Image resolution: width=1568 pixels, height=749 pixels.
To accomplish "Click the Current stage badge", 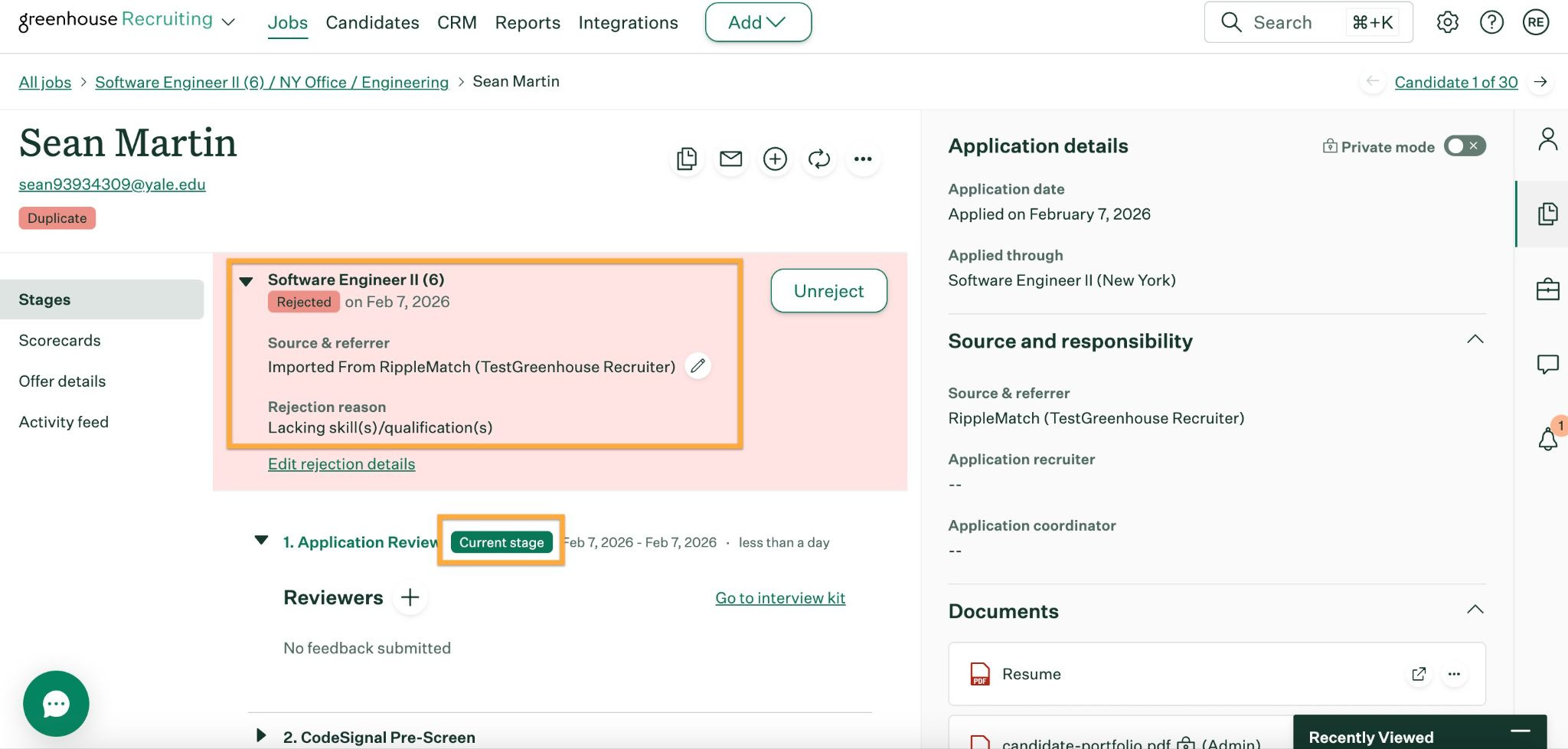I will (501, 542).
